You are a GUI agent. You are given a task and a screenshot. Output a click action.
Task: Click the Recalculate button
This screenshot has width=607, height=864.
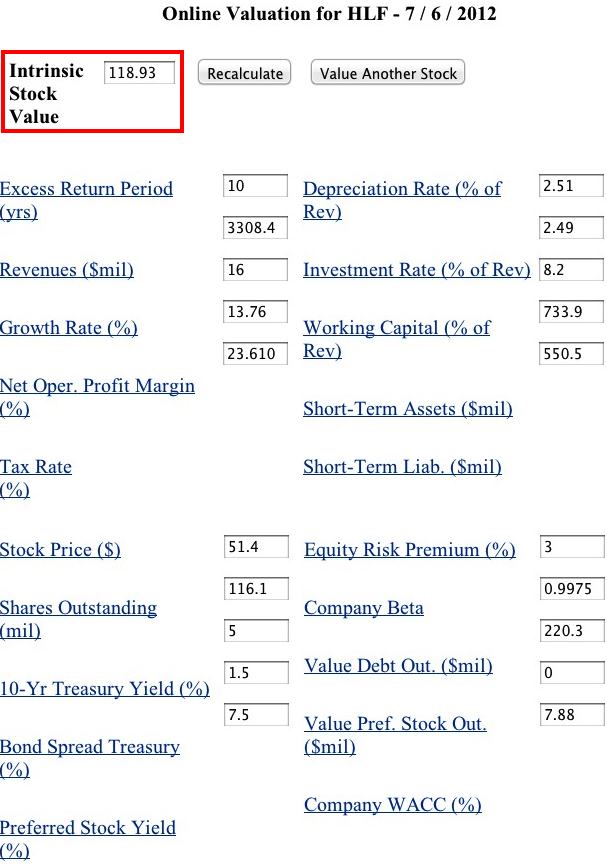click(x=244, y=73)
